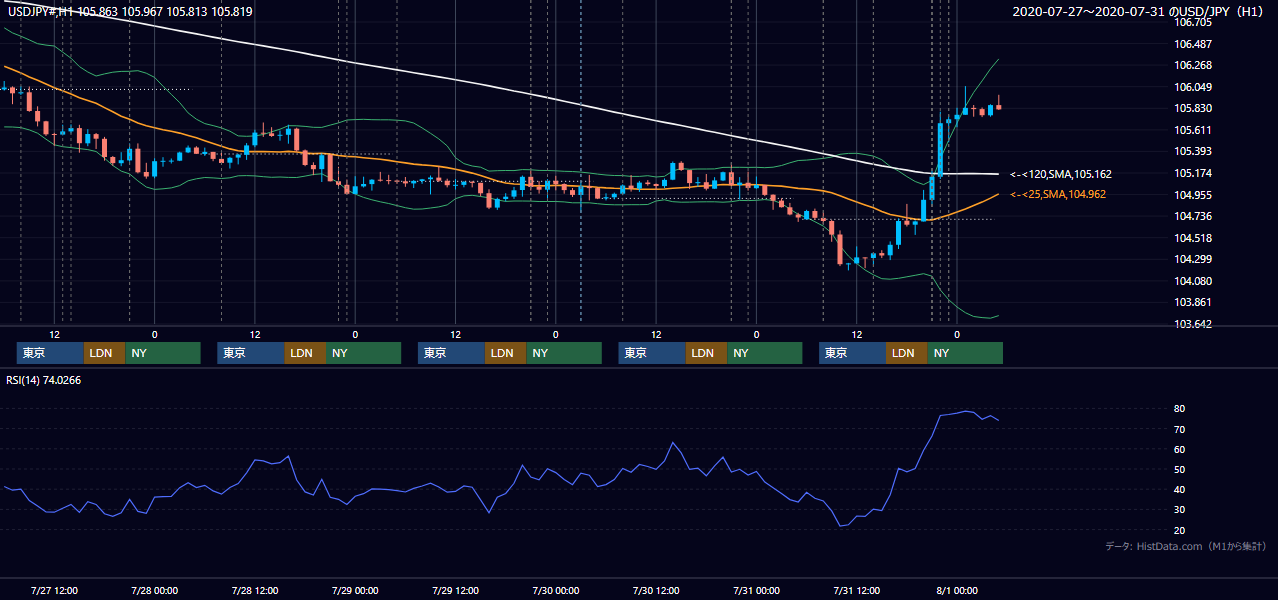Click the 105.830 price axis label
This screenshot has width=1278, height=600.
point(1193,109)
